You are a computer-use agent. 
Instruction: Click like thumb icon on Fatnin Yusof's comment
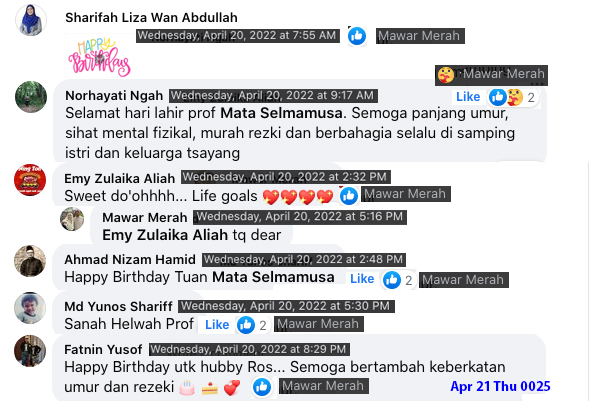tap(262, 387)
